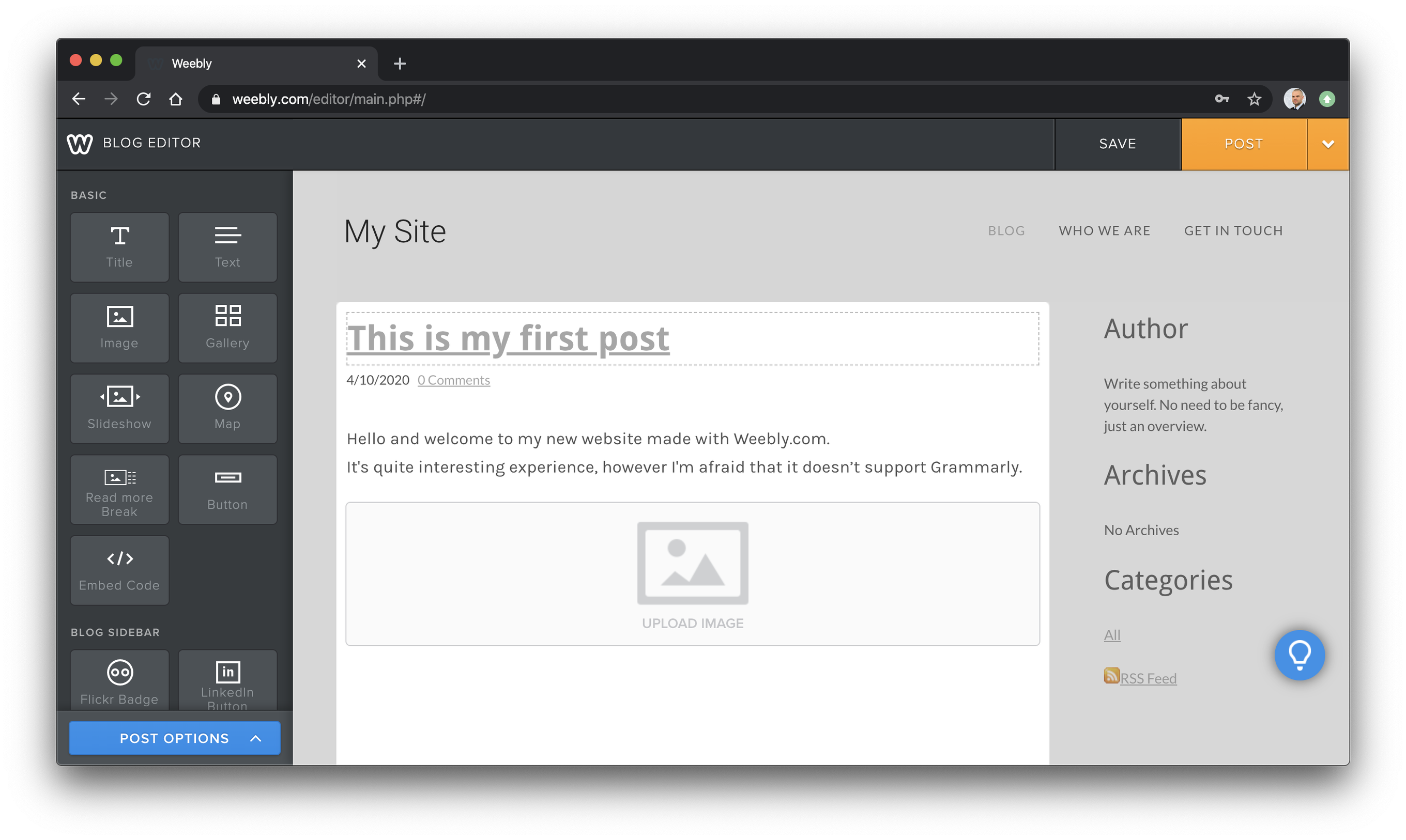
Task: Edit the 'Write something about yourself' text
Action: (x=1193, y=405)
